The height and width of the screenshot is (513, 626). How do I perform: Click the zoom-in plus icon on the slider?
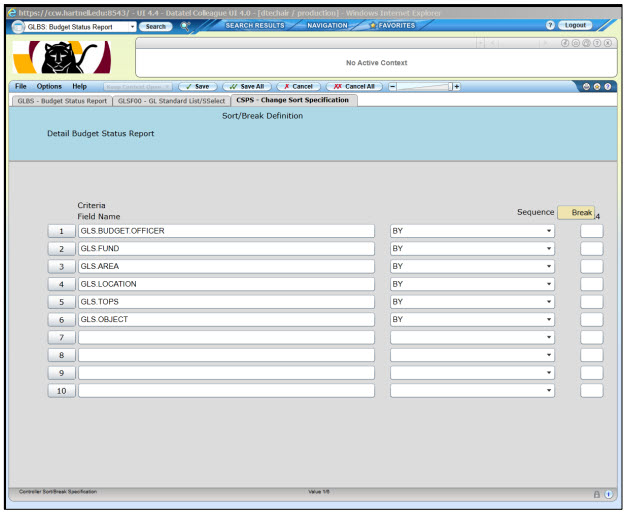pos(457,87)
